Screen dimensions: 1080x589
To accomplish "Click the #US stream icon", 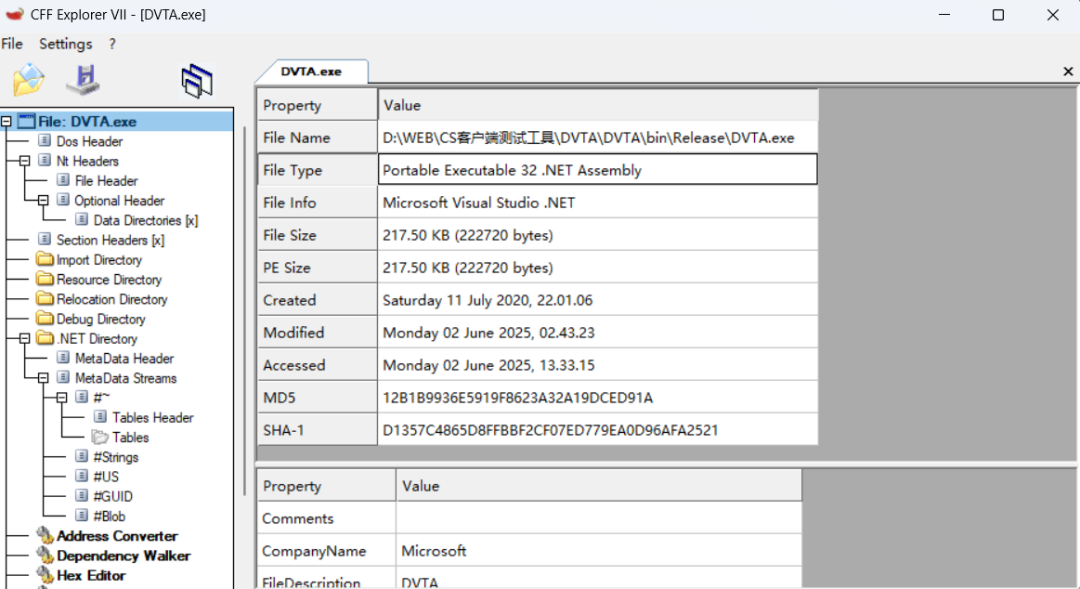I will [x=82, y=476].
